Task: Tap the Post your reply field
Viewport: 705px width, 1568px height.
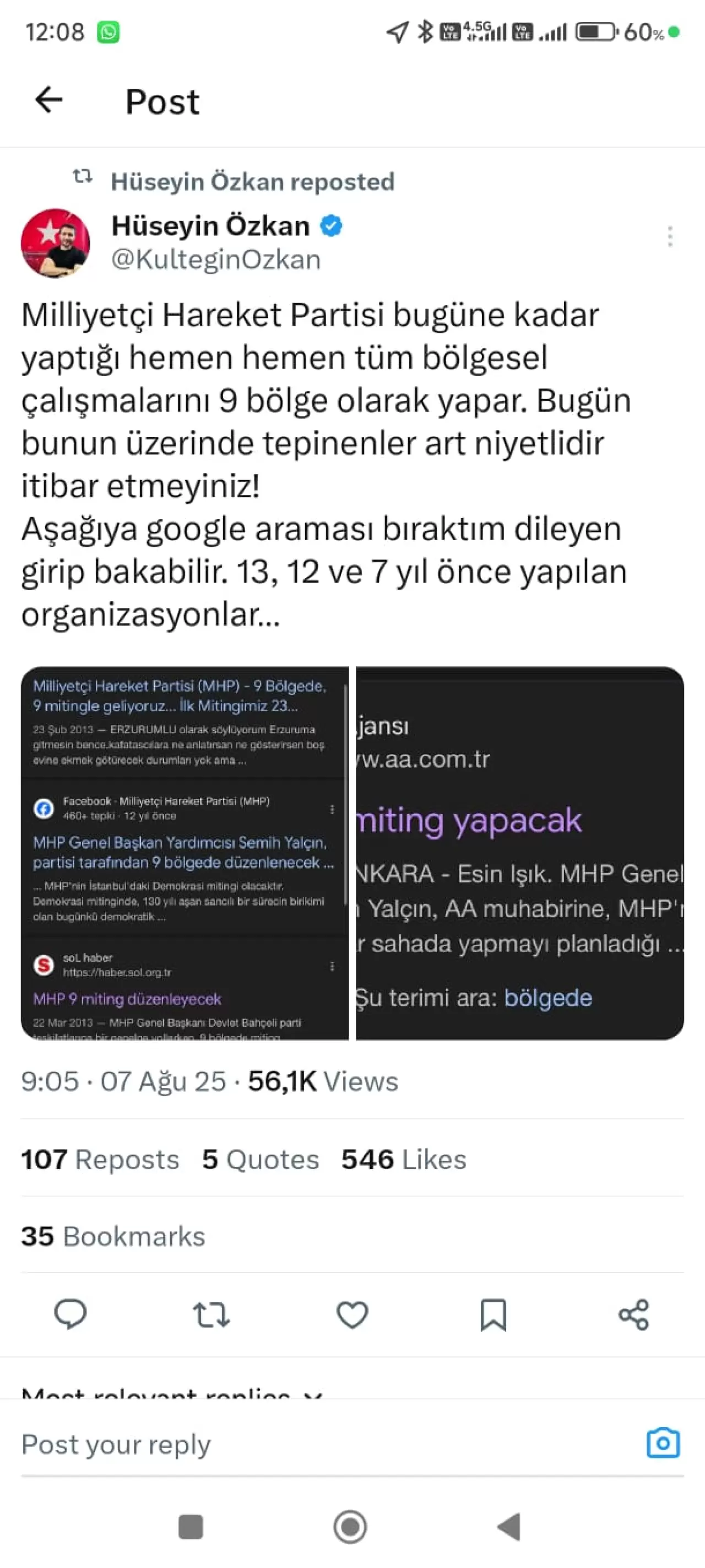Action: [x=304, y=1444]
